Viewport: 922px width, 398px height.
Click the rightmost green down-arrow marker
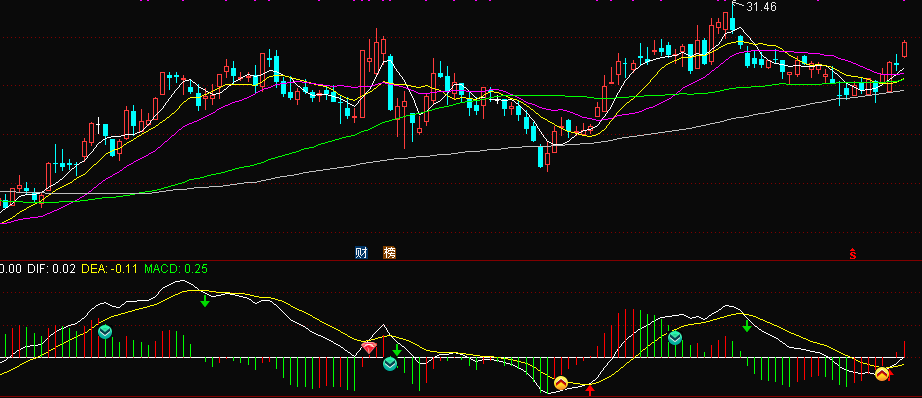coord(747,325)
